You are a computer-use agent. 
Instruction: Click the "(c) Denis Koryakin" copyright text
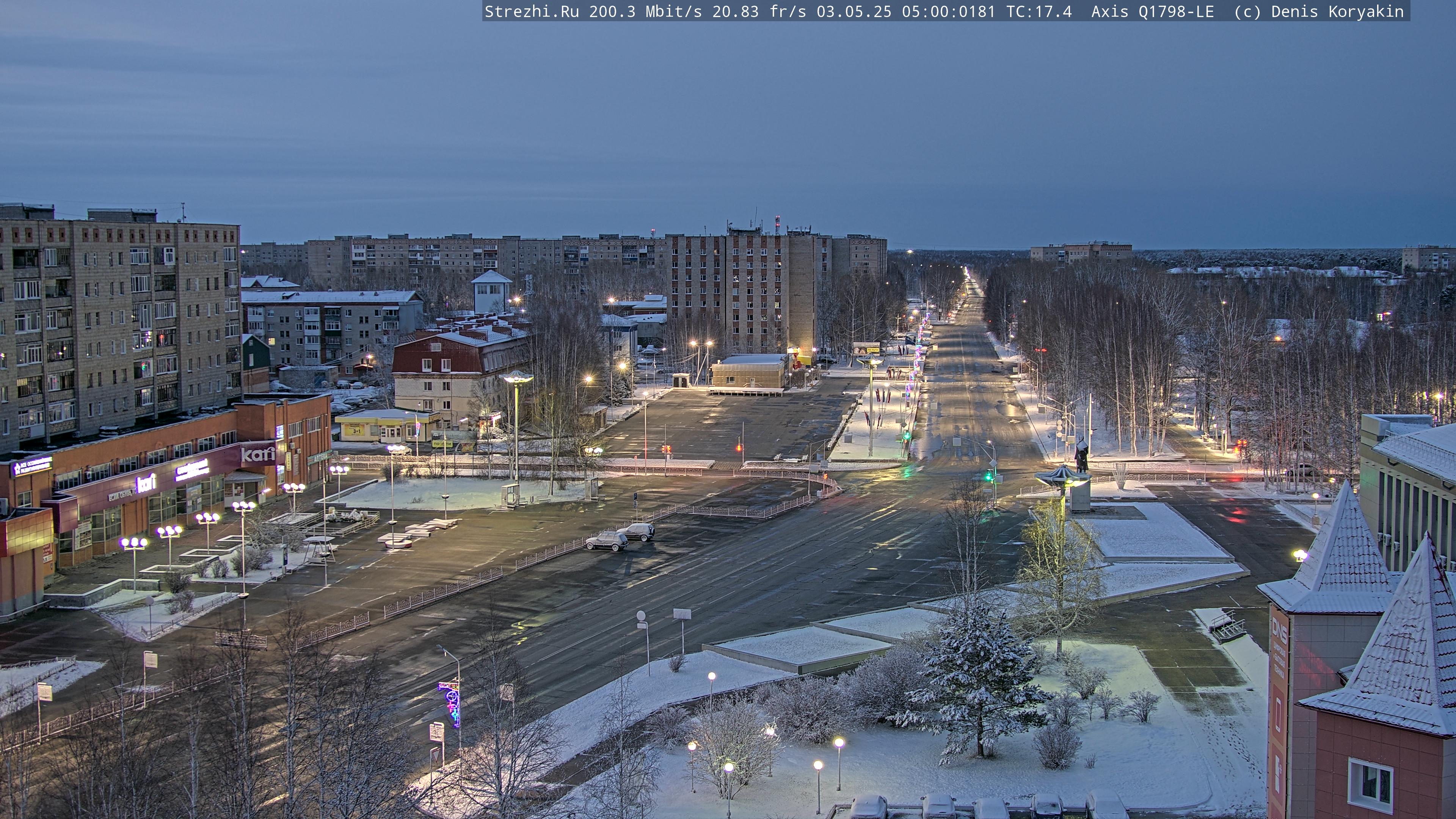(1319, 12)
